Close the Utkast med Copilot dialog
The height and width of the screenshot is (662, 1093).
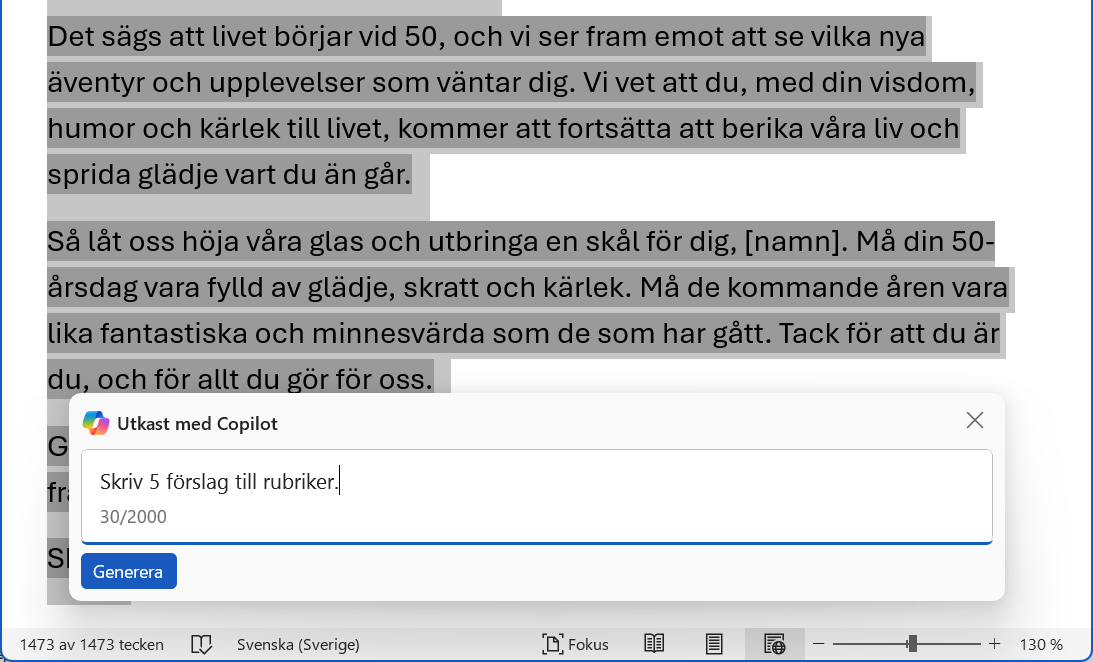(975, 421)
